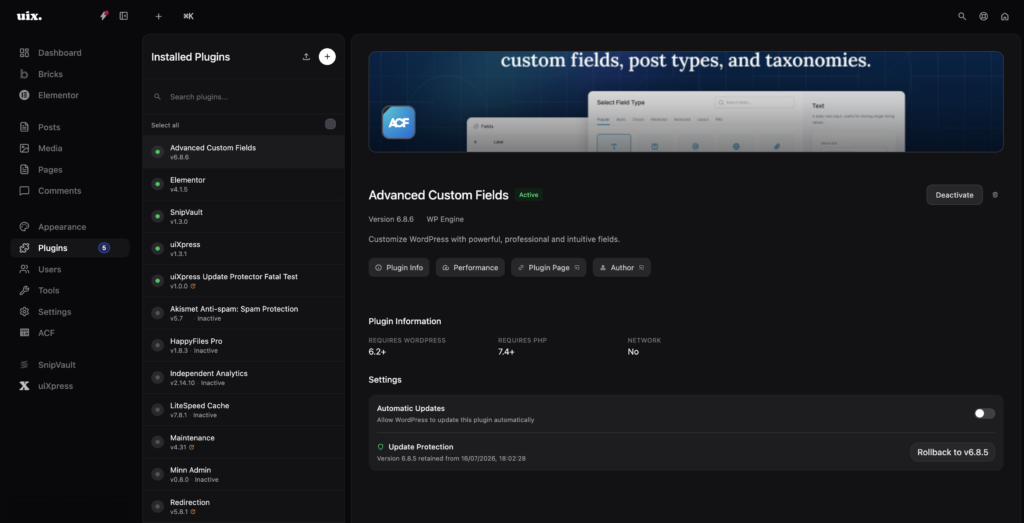
Task: Open the Plugins menu item
Action: pos(70,248)
